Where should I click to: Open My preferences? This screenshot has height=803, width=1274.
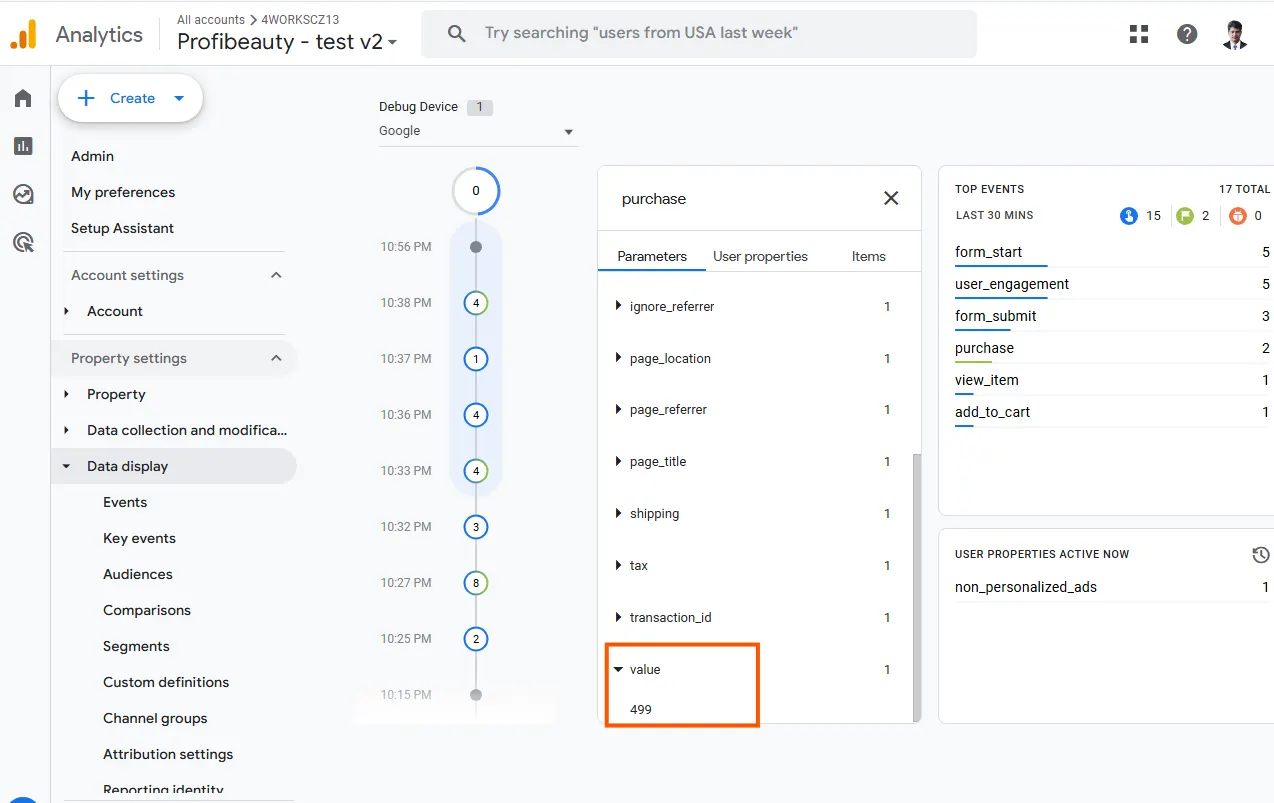pyautogui.click(x=123, y=192)
